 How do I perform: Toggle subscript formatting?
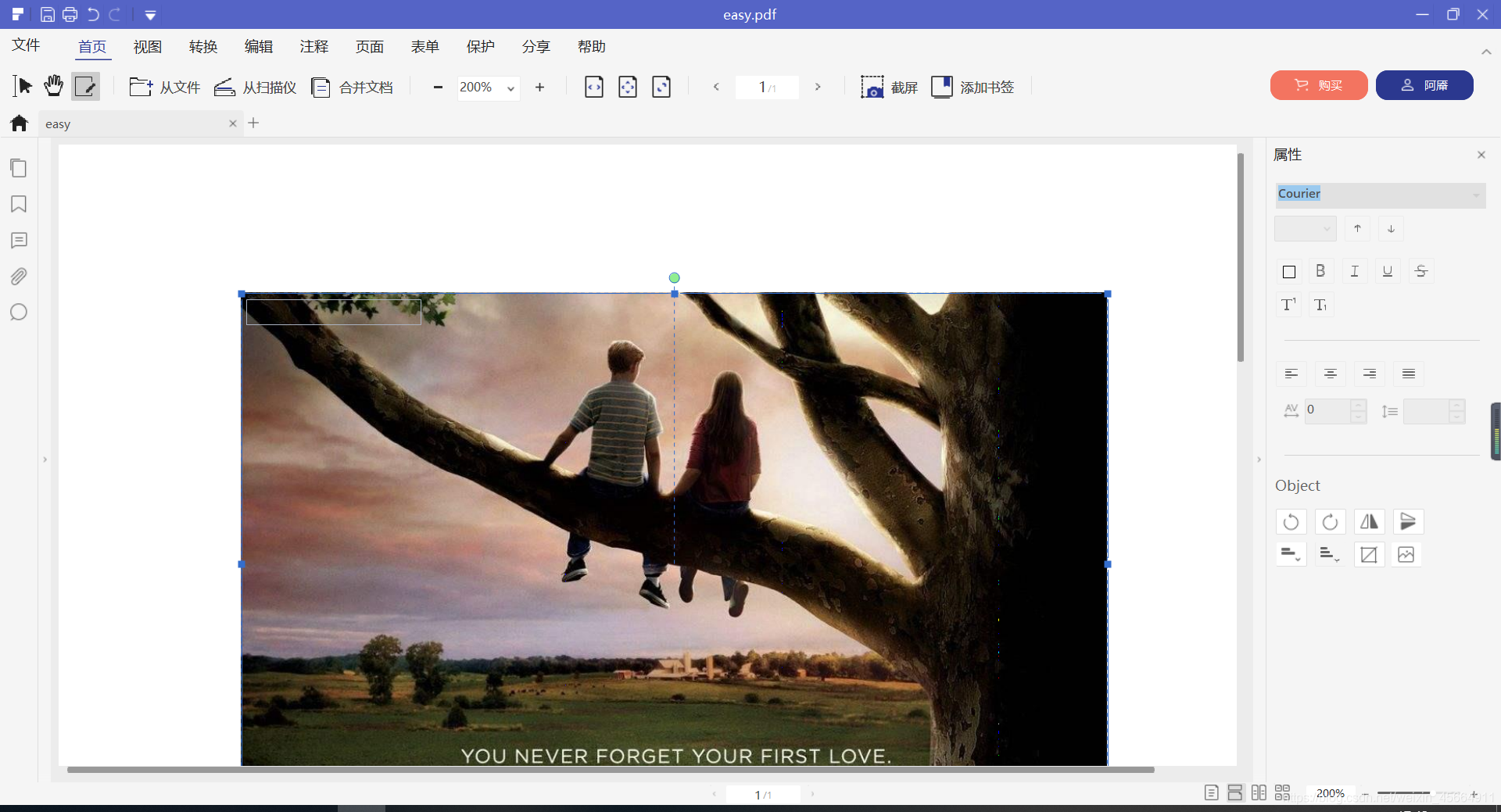pos(1321,305)
